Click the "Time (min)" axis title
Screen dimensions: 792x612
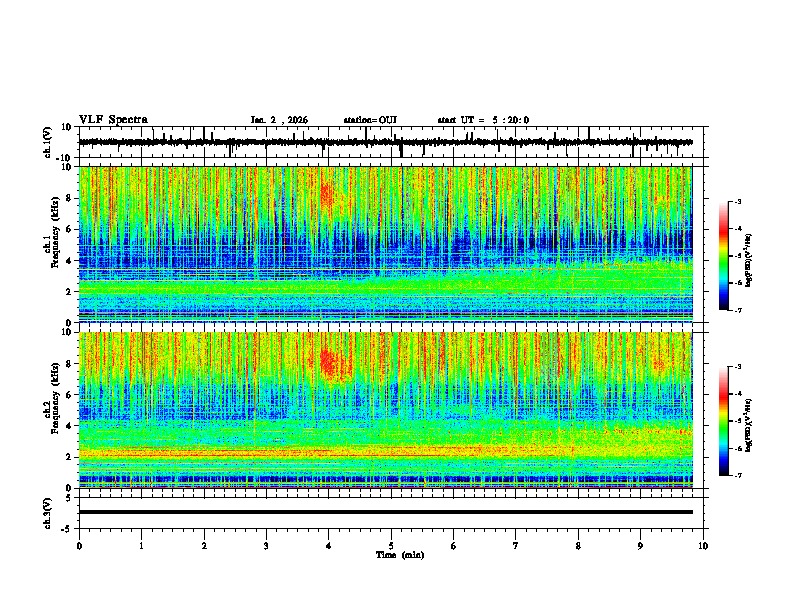pyautogui.click(x=400, y=555)
